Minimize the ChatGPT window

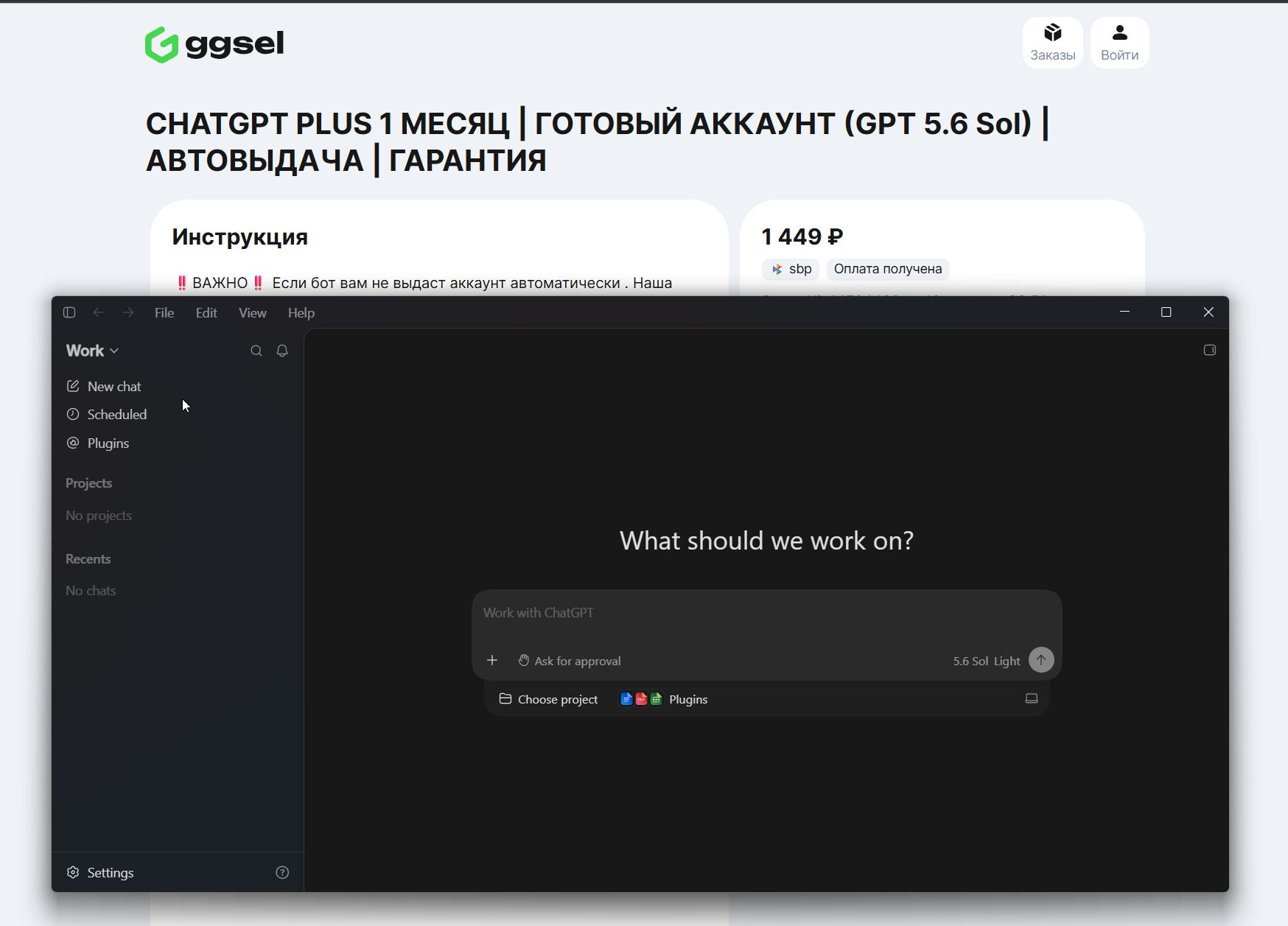coord(1124,312)
